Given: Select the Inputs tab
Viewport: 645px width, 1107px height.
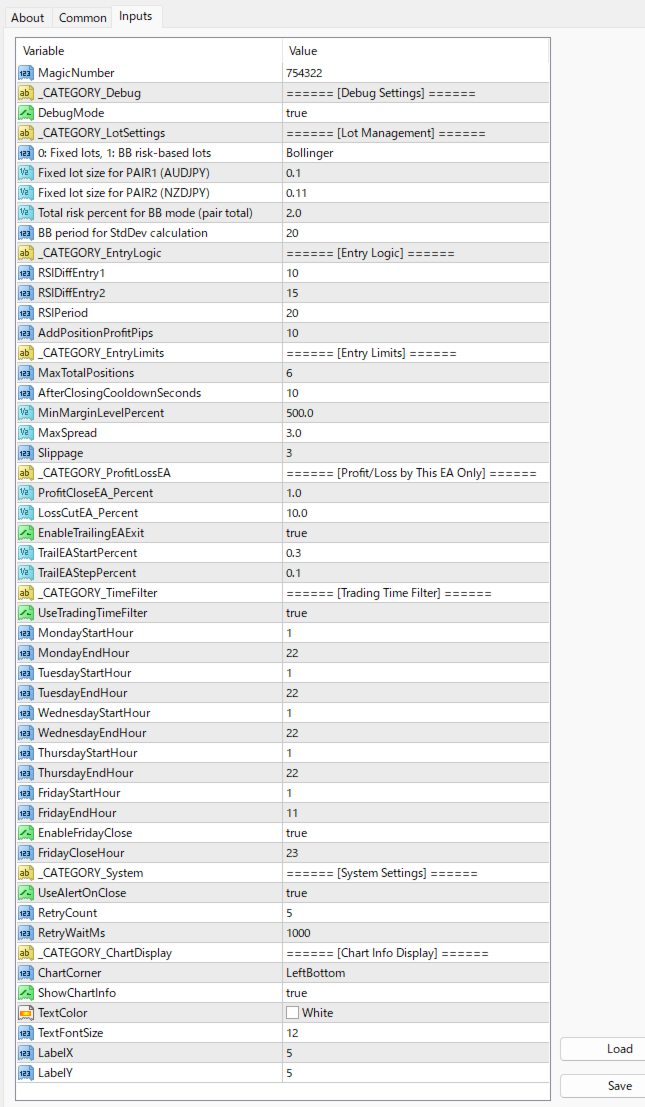Looking at the screenshot, I should click(x=135, y=16).
